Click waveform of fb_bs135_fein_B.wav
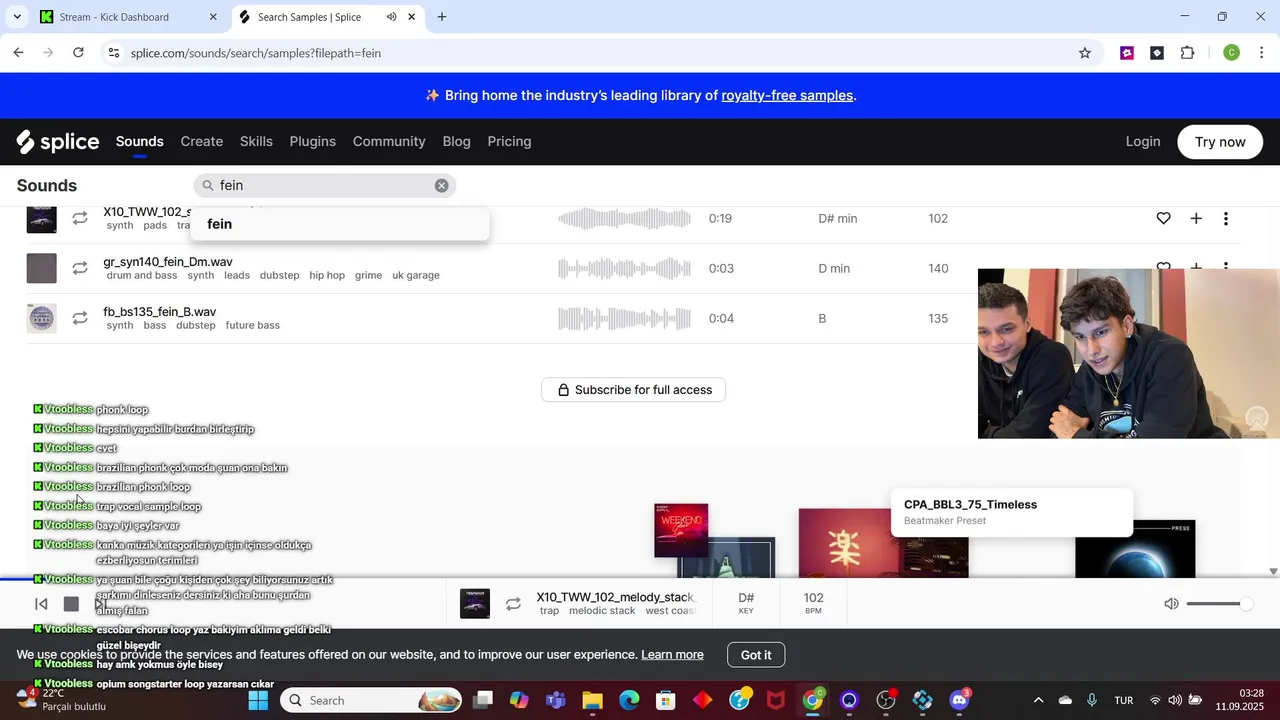Viewport: 1280px width, 720px height. [x=624, y=318]
